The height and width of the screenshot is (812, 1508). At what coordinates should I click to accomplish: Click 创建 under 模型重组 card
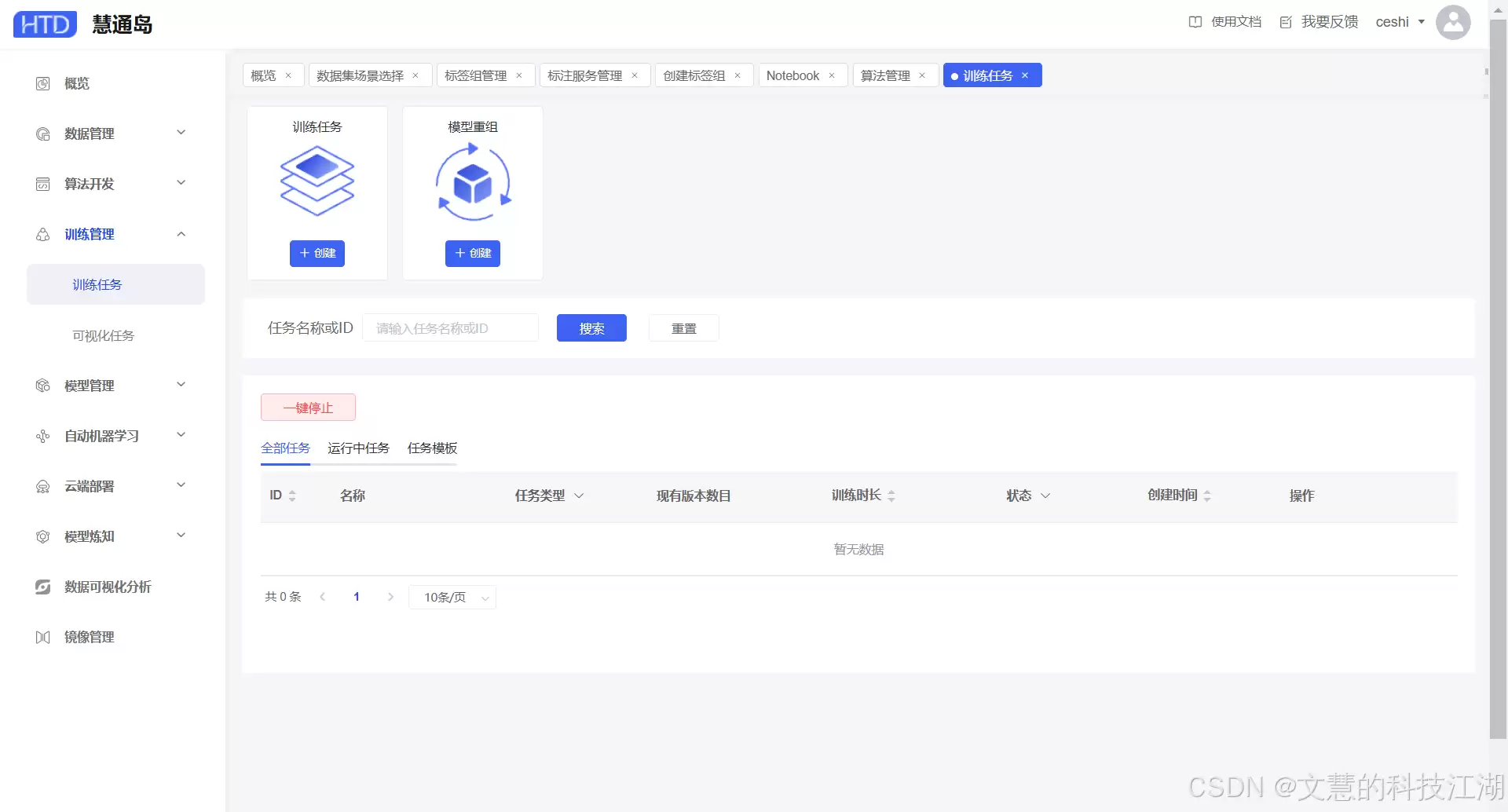[x=473, y=253]
